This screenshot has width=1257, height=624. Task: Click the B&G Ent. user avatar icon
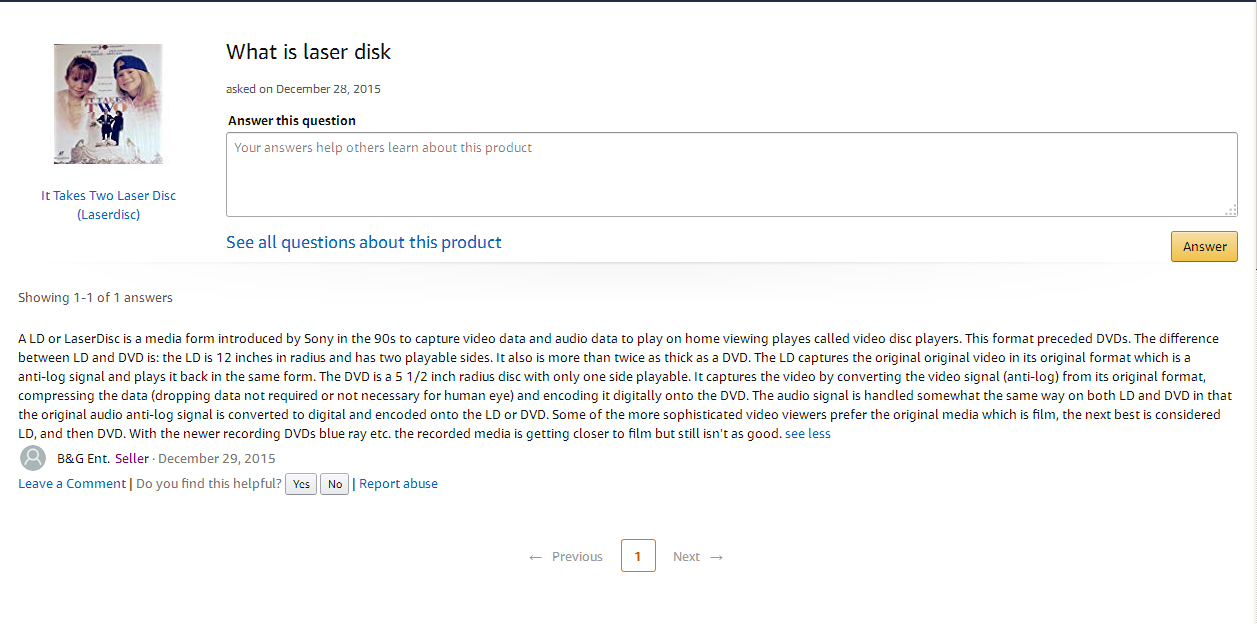[x=33, y=458]
